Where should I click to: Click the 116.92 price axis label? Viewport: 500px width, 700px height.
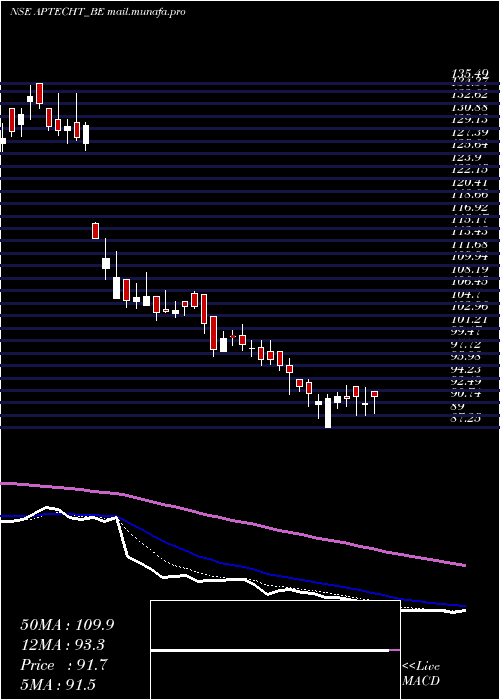pyautogui.click(x=469, y=208)
